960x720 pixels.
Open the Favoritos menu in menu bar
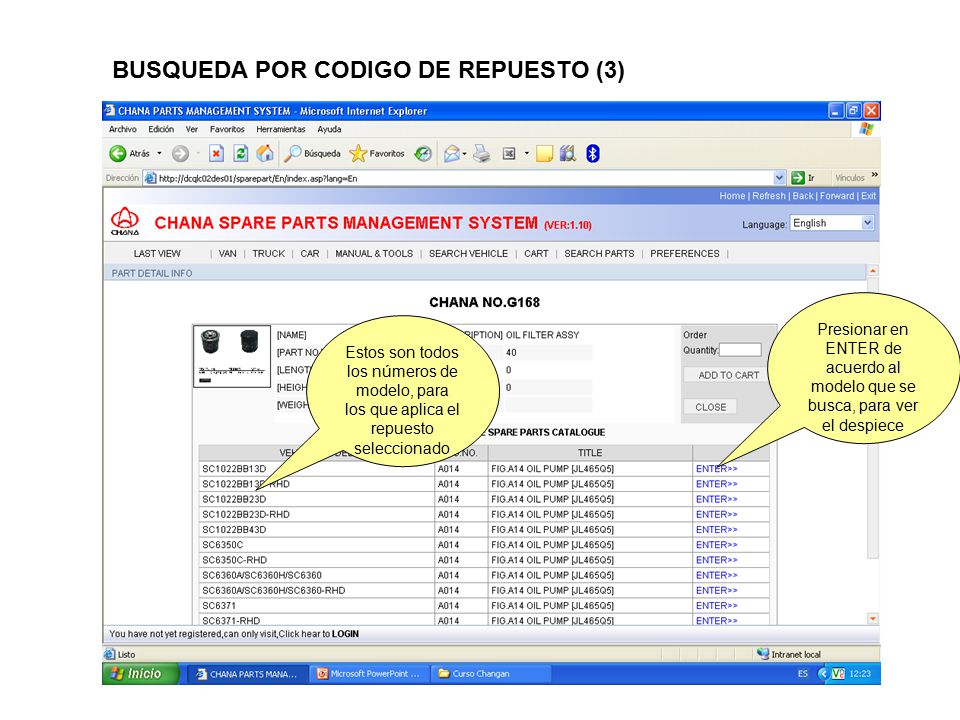point(227,129)
